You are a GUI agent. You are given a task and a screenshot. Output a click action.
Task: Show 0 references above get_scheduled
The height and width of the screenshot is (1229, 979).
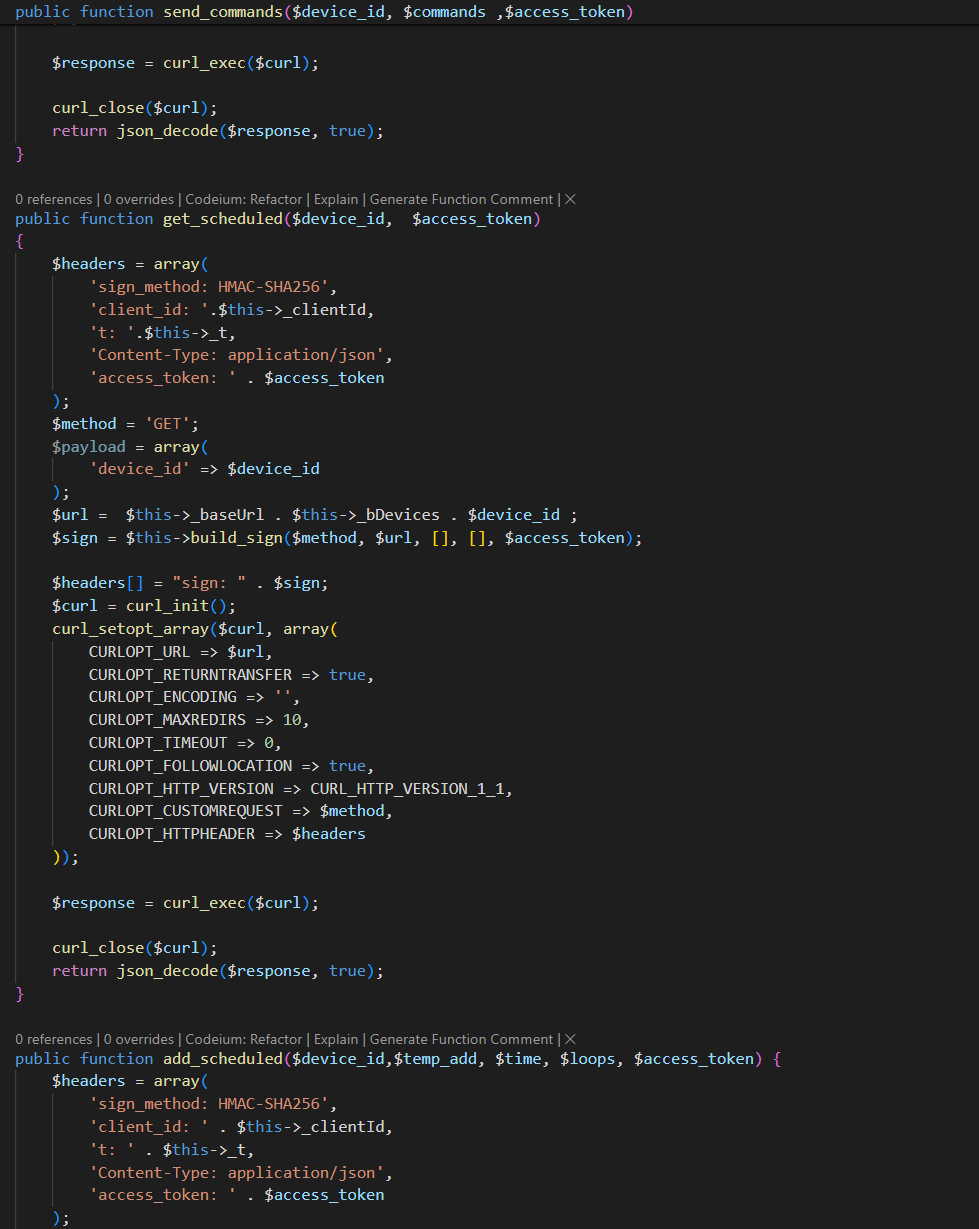pos(55,199)
